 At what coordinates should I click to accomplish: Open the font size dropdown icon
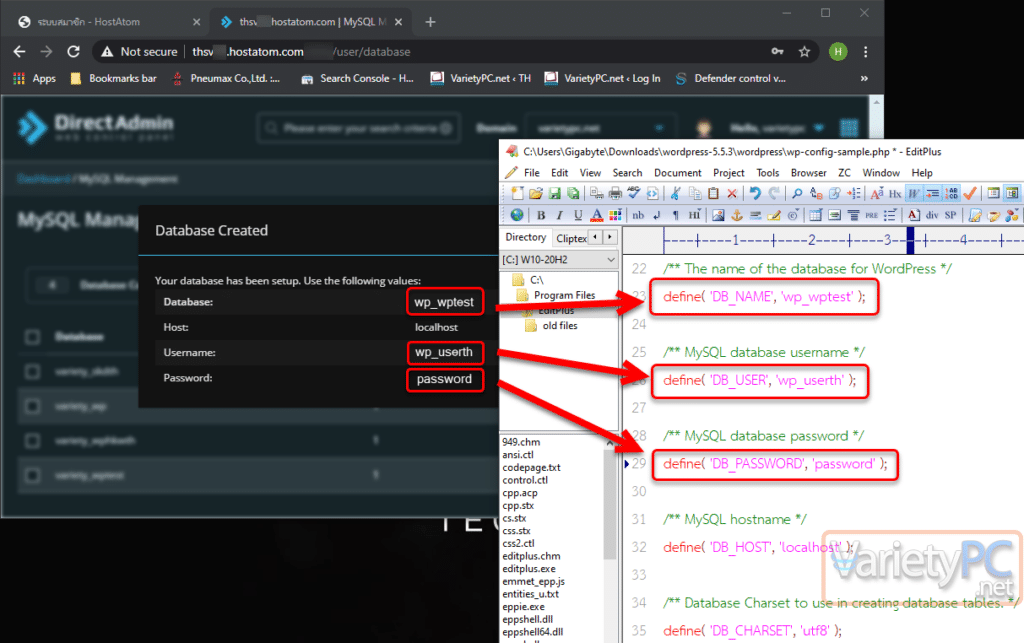coord(876,193)
